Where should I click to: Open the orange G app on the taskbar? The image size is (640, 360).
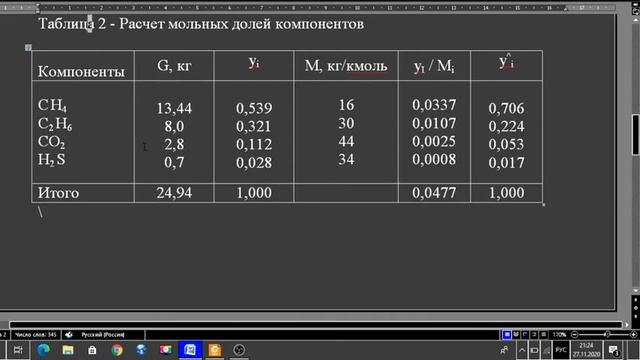click(215, 350)
